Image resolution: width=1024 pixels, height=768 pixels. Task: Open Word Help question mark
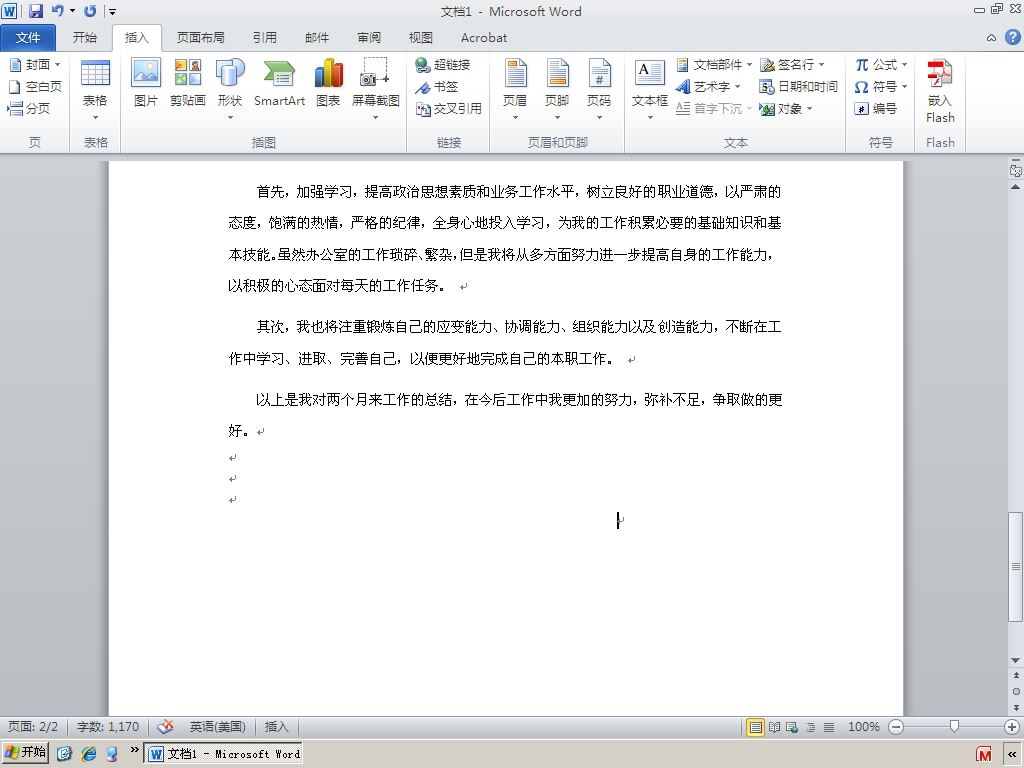tap(1012, 37)
